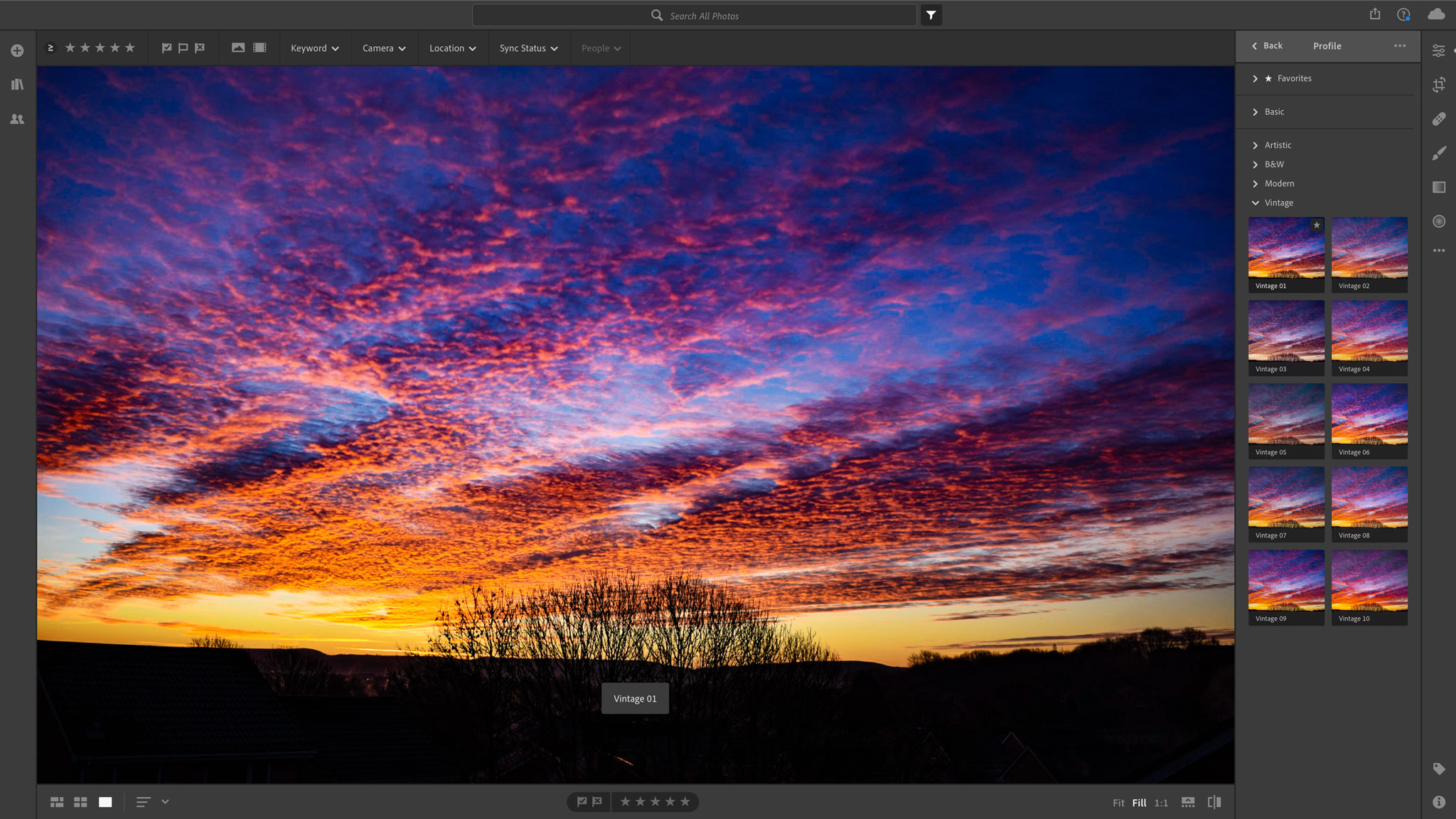Toggle the favorite star on Vintage 01
The width and height of the screenshot is (1456, 819).
pyautogui.click(x=1317, y=225)
